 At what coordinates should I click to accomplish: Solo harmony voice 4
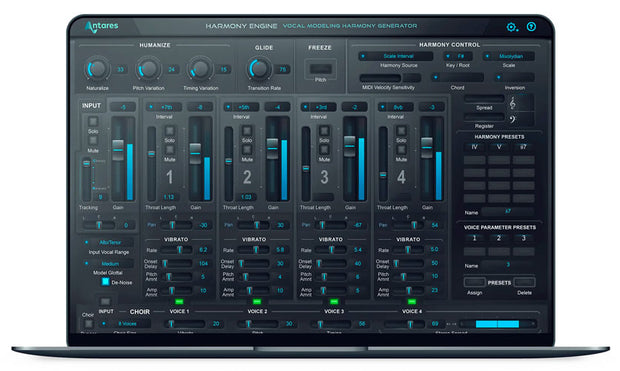(x=401, y=131)
